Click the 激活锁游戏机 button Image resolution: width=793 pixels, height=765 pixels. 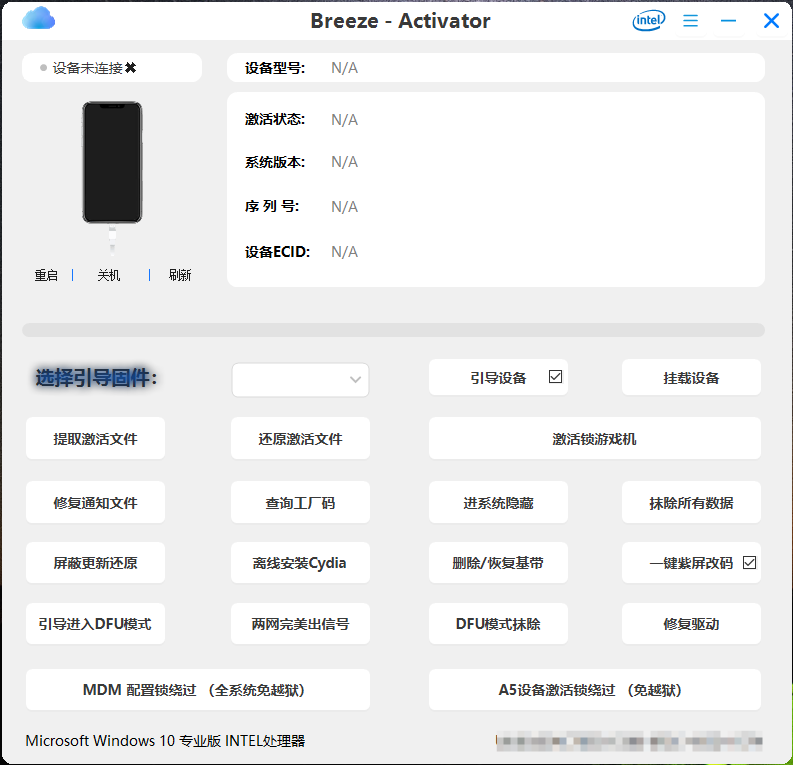tap(595, 438)
